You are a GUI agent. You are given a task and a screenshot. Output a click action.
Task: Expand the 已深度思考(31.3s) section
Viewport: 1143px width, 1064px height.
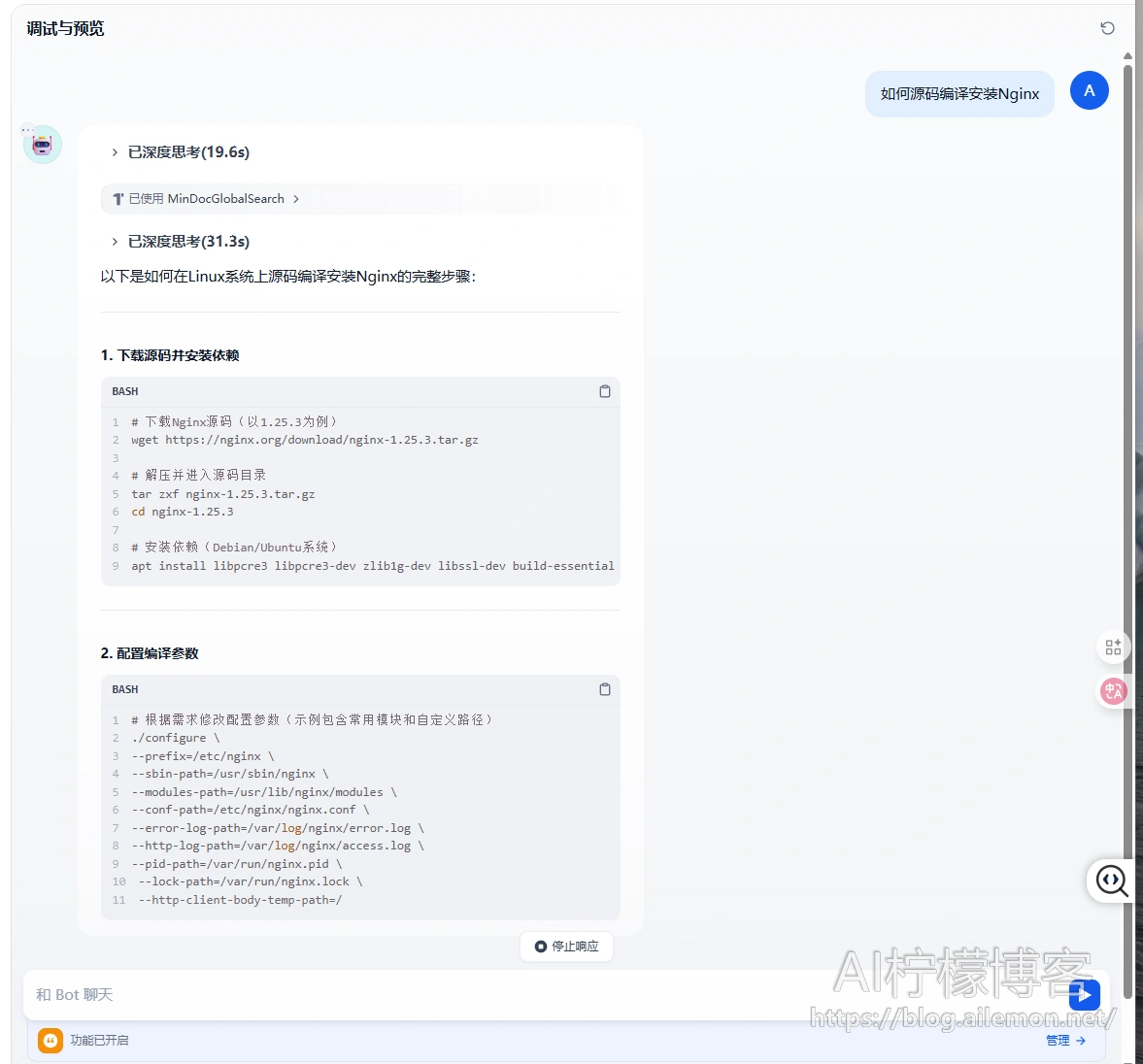[181, 242]
